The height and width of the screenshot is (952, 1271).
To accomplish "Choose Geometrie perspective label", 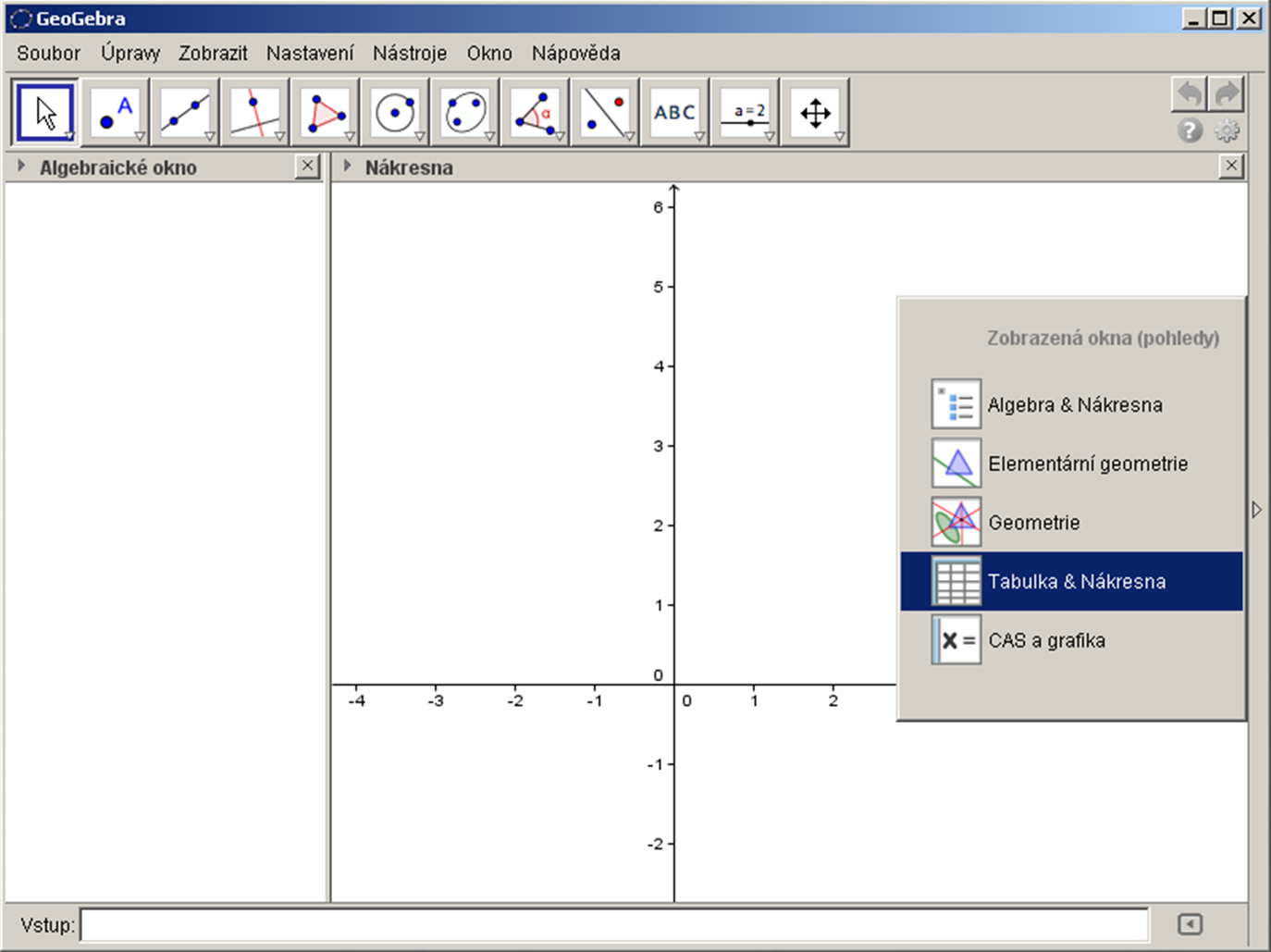I will click(1034, 523).
